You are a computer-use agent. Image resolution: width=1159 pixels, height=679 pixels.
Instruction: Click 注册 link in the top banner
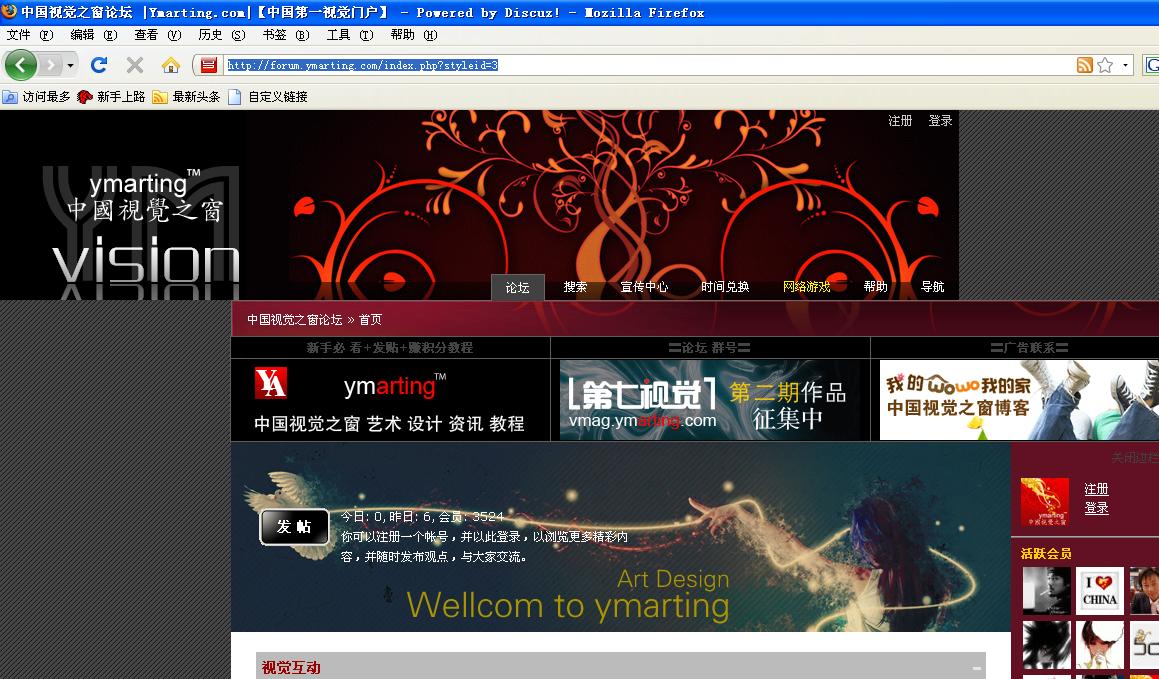[900, 120]
